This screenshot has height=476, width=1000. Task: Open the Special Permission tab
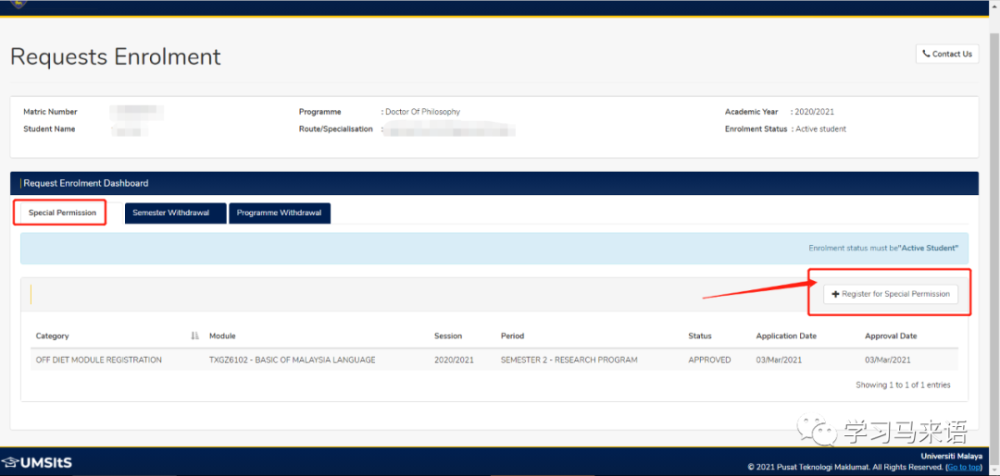62,213
